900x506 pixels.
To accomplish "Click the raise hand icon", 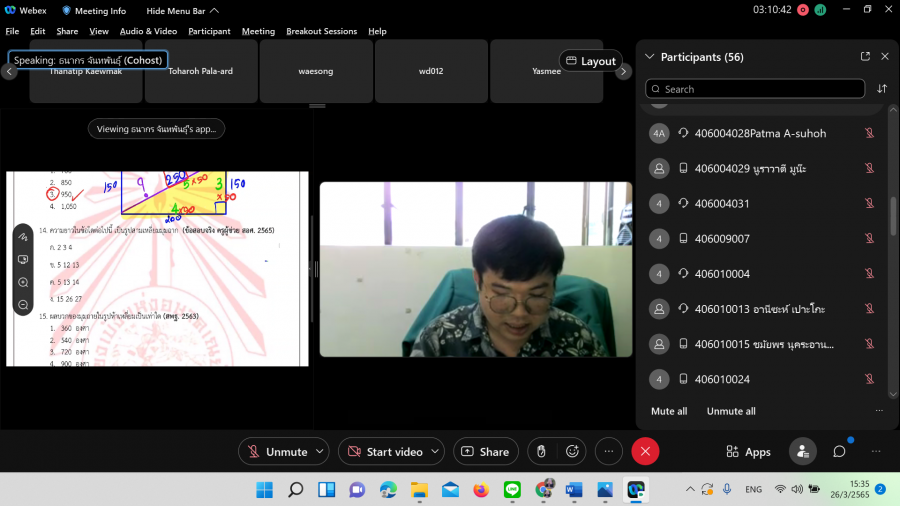I will (x=541, y=452).
